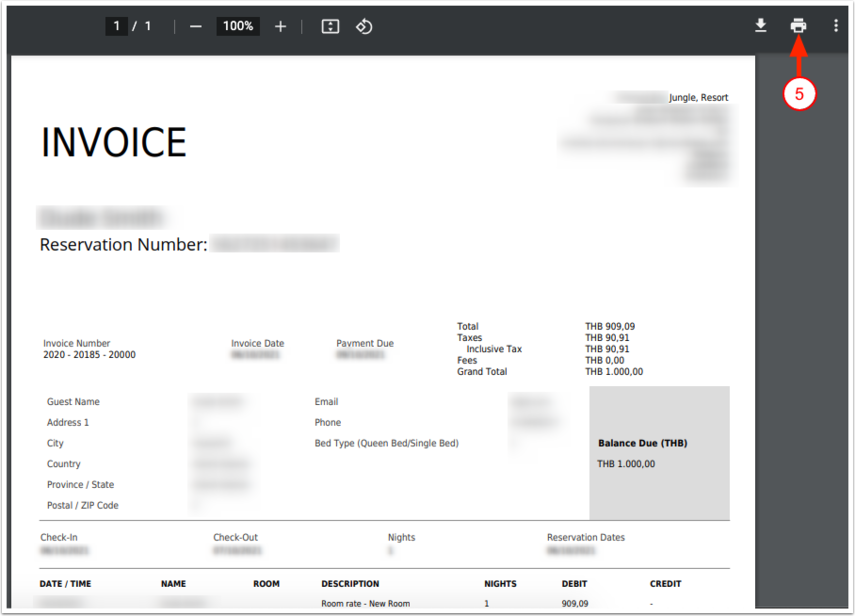Click the Balance Due (THB) grey box
Screen dimensions: 855x616
tap(659, 453)
